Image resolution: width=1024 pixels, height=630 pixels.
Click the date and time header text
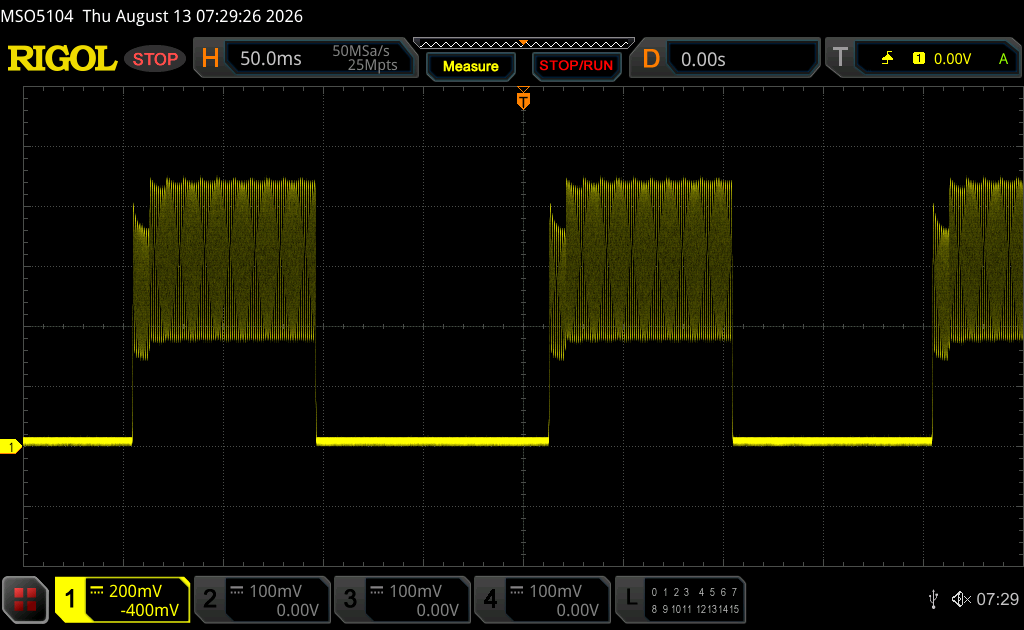193,16
